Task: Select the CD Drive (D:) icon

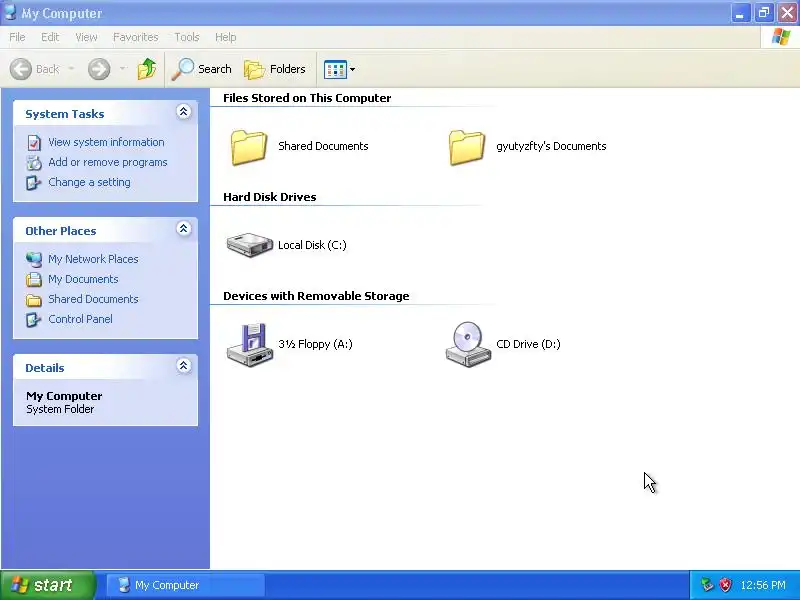Action: click(468, 344)
